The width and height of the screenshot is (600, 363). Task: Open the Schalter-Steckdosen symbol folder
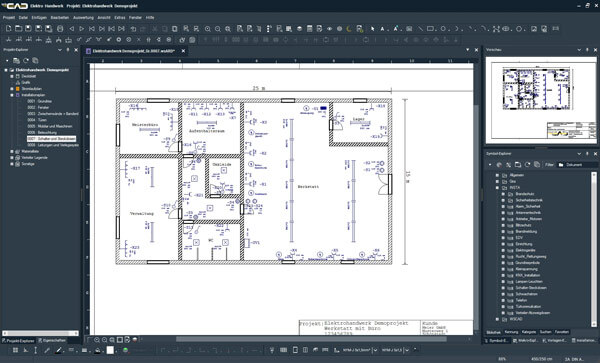(531, 288)
